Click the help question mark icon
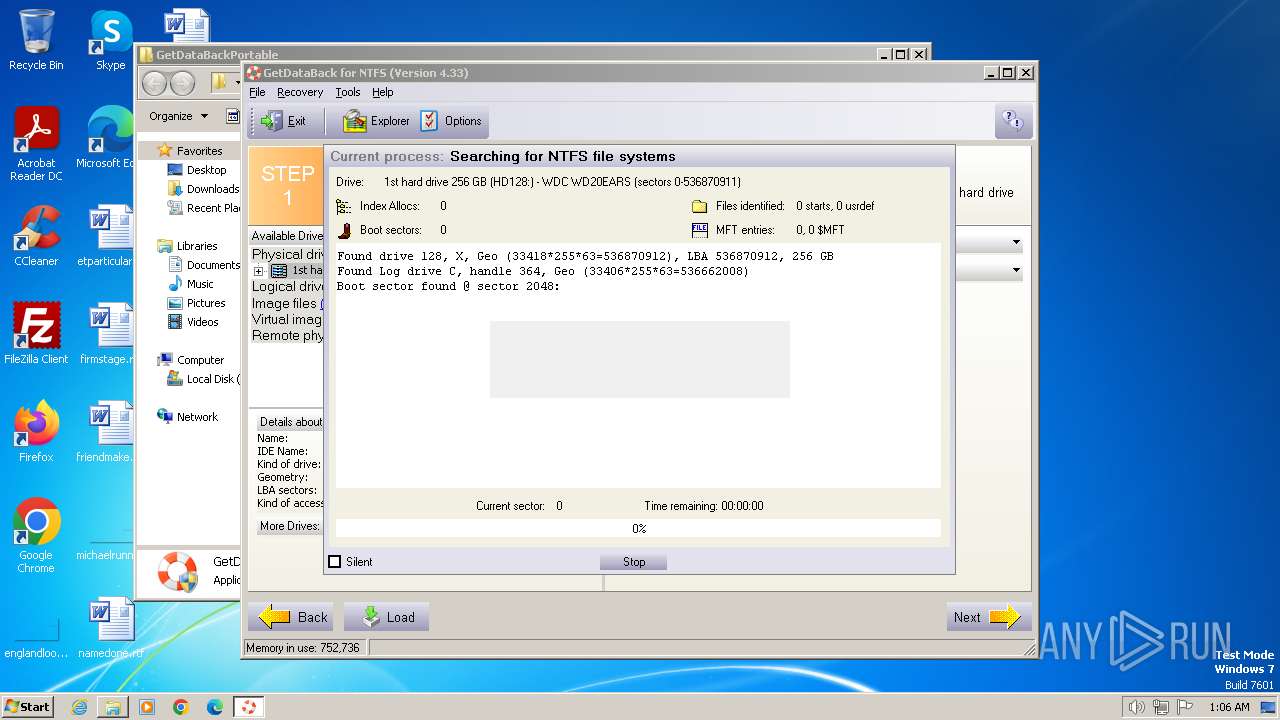Image resolution: width=1280 pixels, height=720 pixels. [1013, 121]
